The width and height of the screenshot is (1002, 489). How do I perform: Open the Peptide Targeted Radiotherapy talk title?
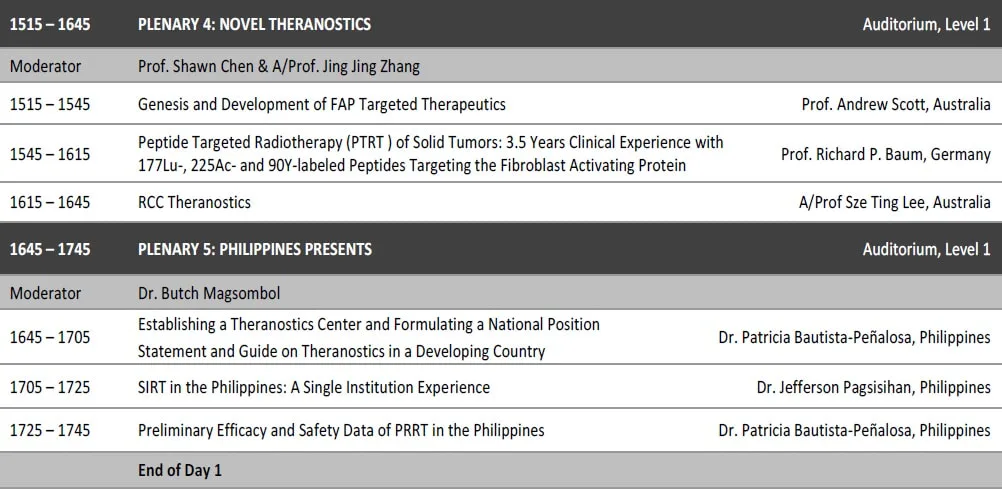click(431, 153)
